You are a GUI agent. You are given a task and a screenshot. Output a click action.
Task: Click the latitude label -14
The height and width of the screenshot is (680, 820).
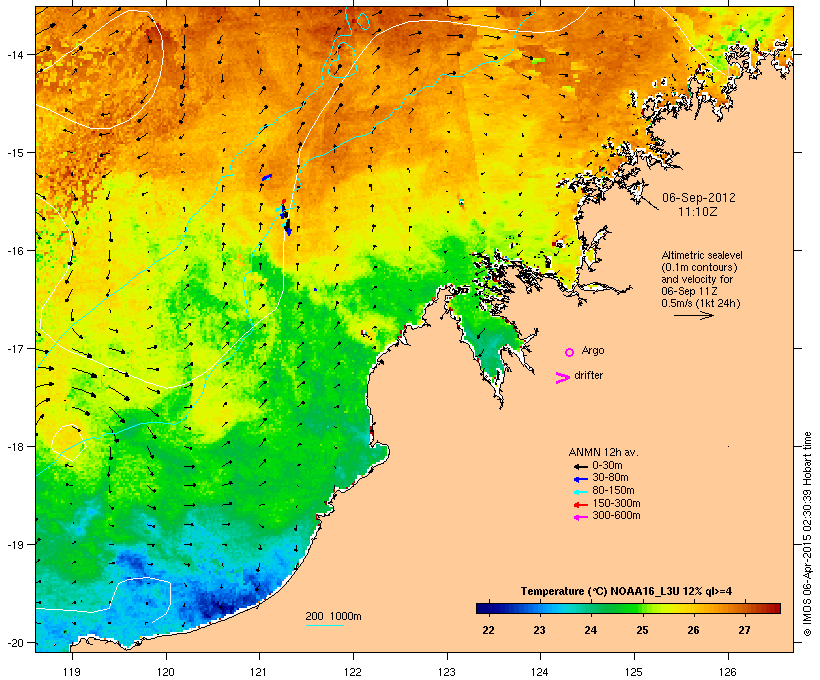[x=15, y=54]
